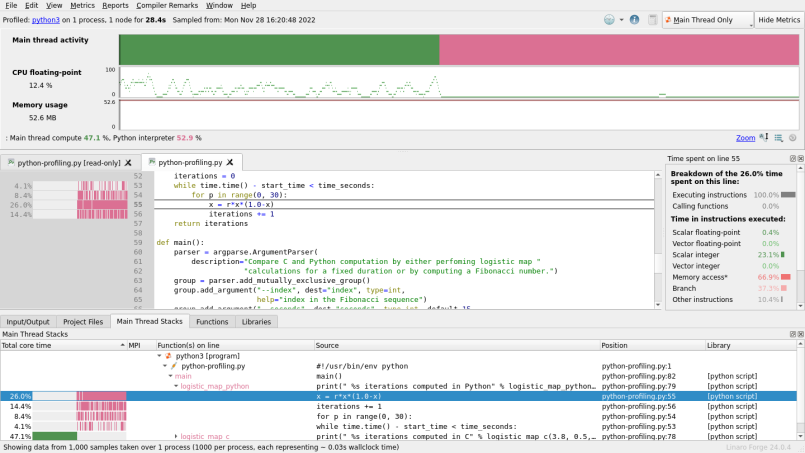This screenshot has width=805, height=453.
Task: Close the read-only python-profiling.py tab
Action: tap(128, 163)
